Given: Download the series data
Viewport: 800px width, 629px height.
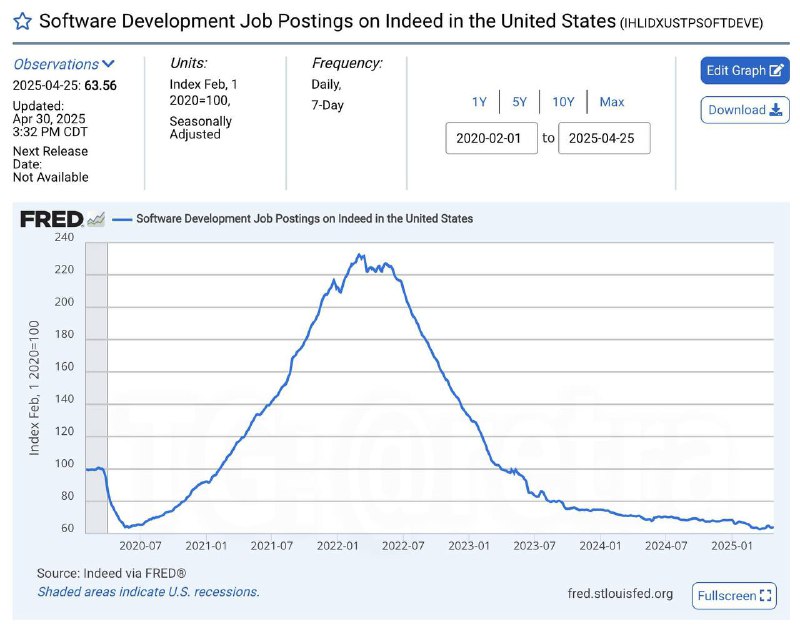Looking at the screenshot, I should pyautogui.click(x=745, y=110).
